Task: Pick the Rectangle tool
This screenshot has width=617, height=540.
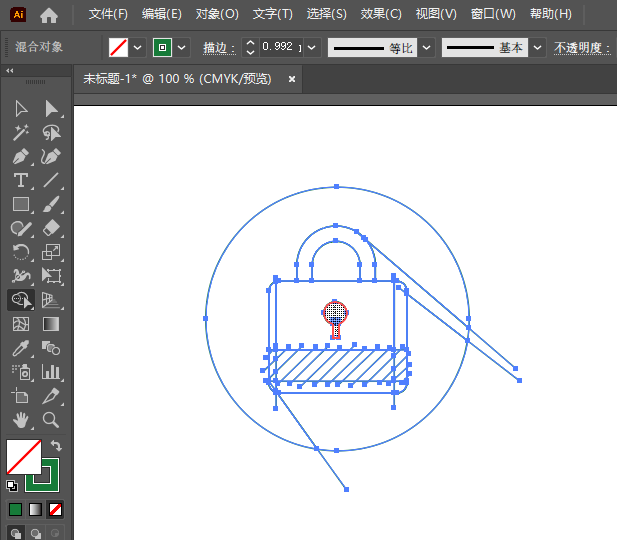Action: (x=21, y=205)
